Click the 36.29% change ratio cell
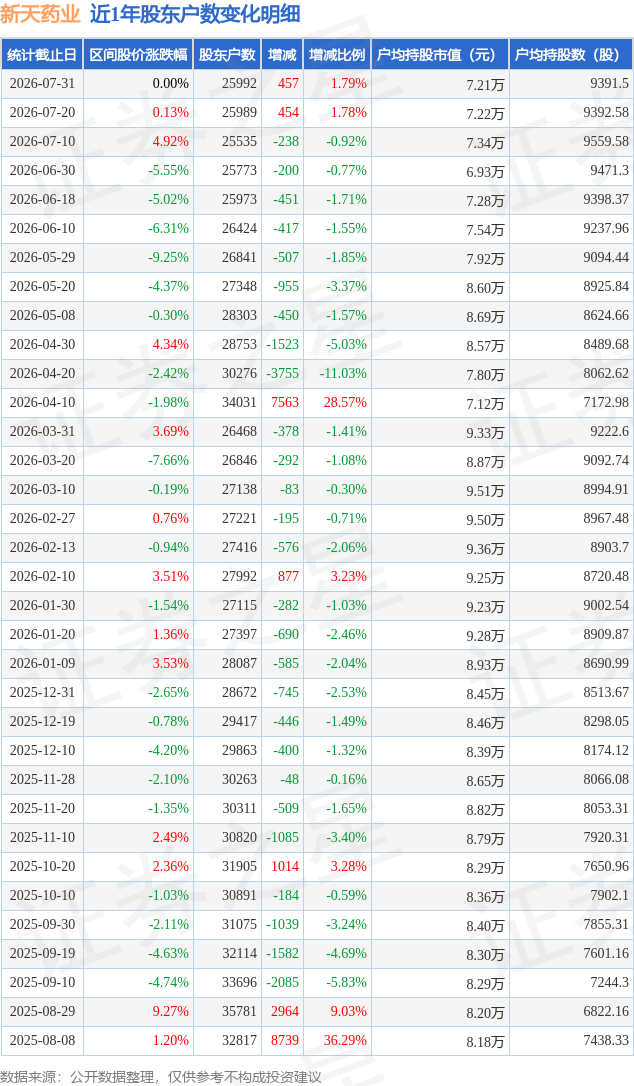The height and width of the screenshot is (1086, 634). tap(345, 1040)
